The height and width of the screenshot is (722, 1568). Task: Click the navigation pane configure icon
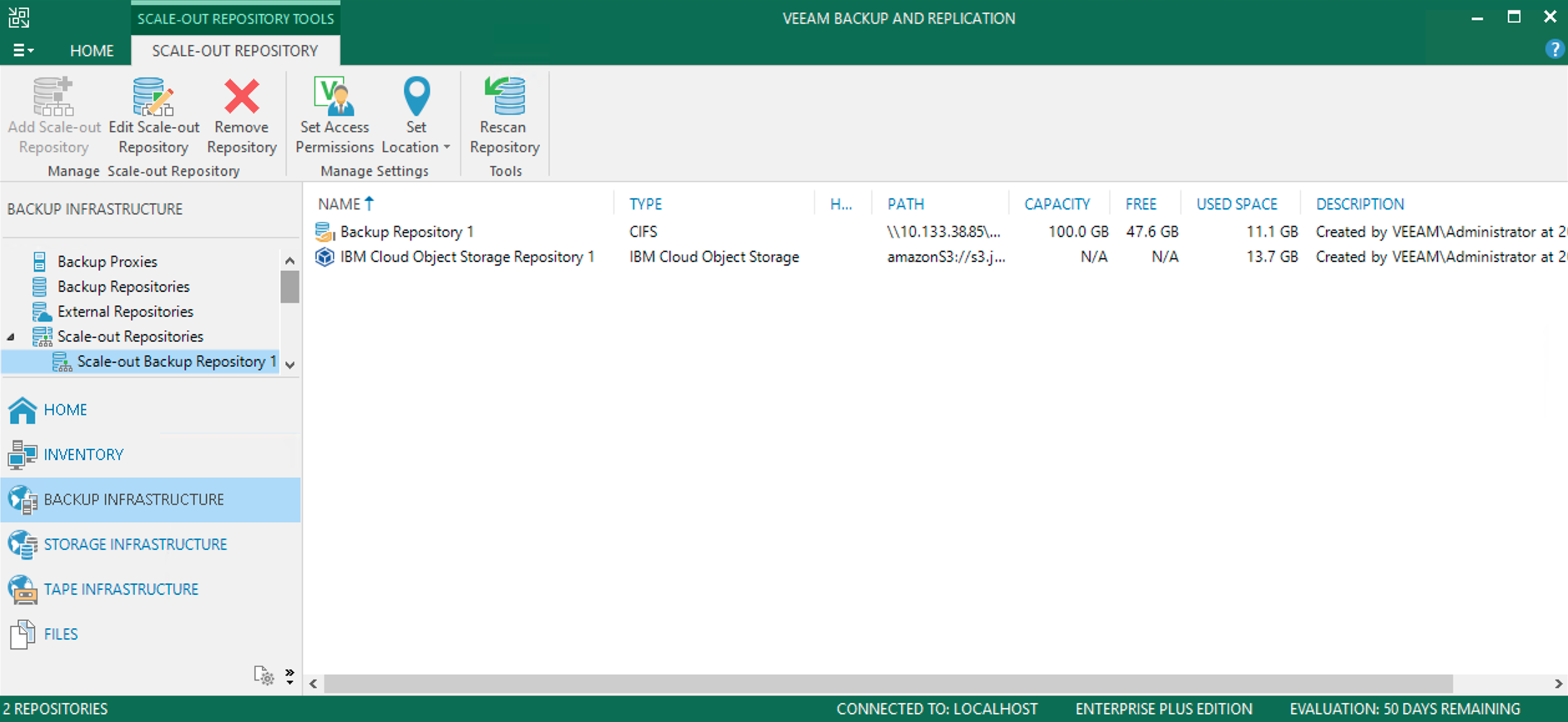click(x=264, y=675)
